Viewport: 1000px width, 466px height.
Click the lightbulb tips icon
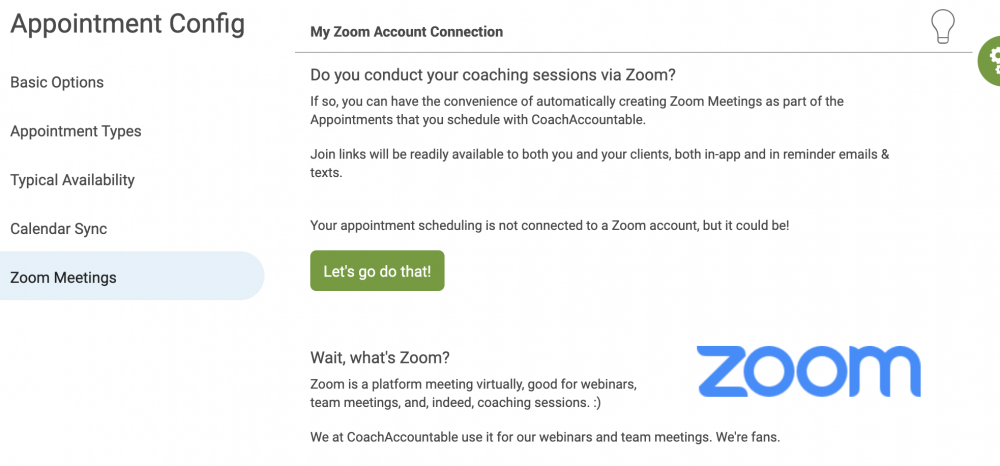point(943,27)
